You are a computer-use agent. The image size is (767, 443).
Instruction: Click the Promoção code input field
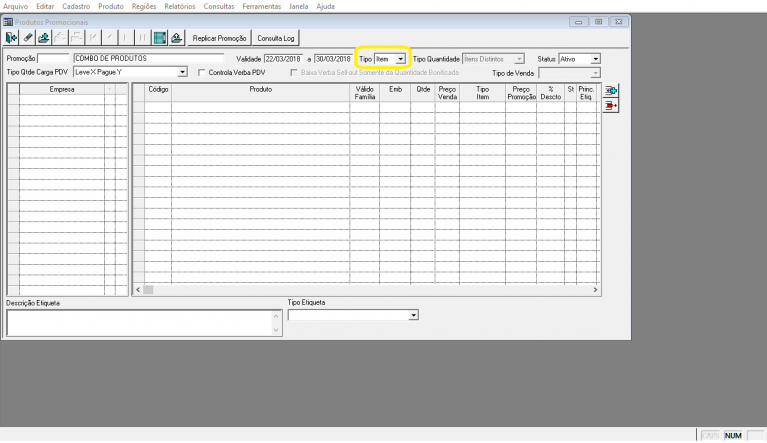53,58
